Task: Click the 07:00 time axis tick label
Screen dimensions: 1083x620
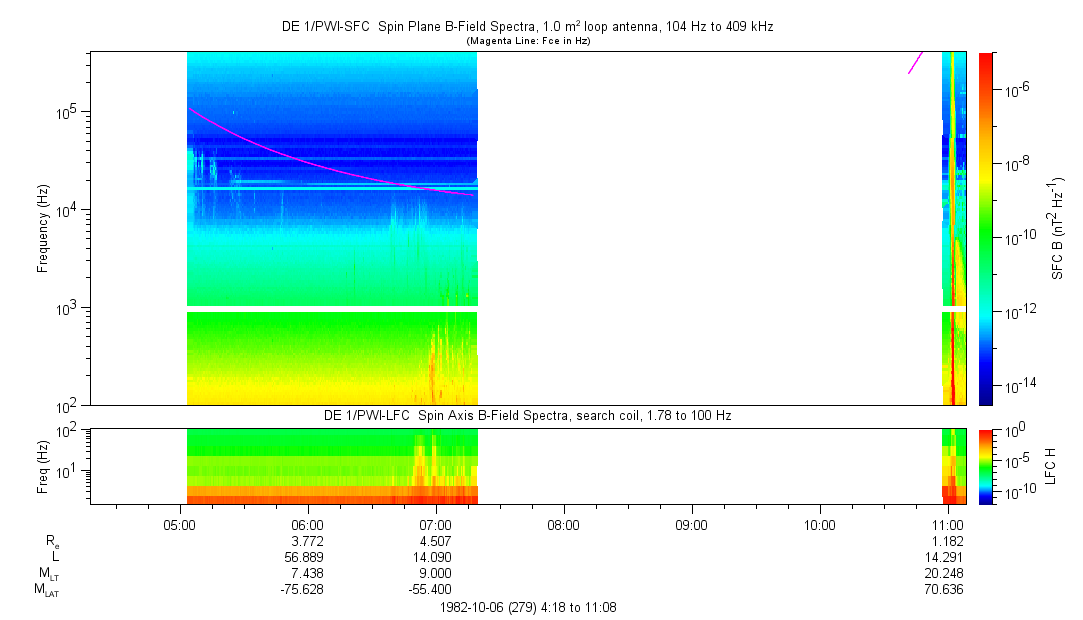Action: click(x=435, y=524)
